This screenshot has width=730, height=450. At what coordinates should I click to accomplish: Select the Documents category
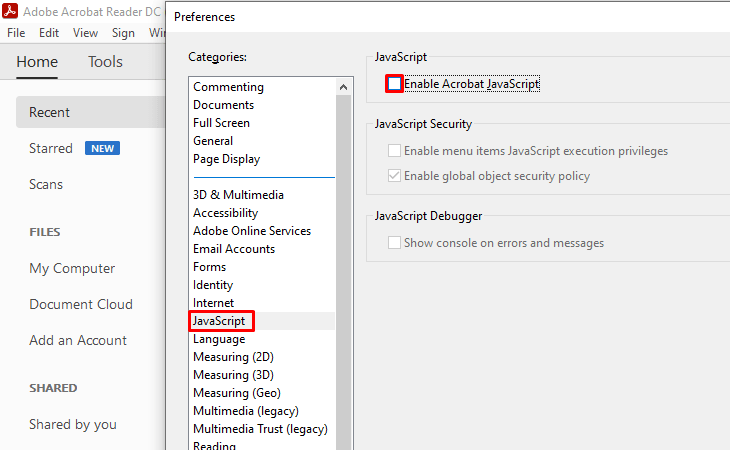(223, 105)
